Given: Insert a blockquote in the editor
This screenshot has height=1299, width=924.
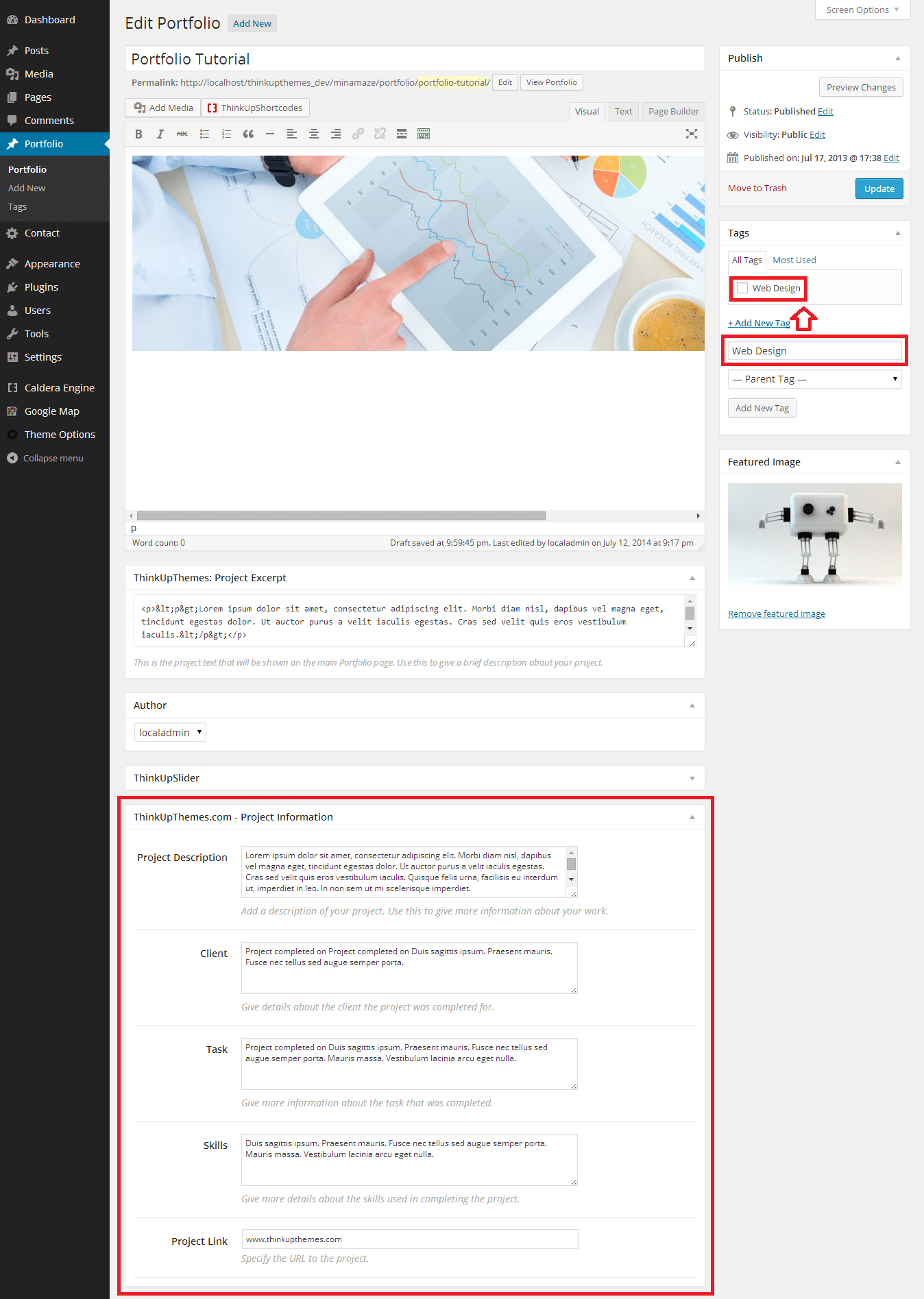Looking at the screenshot, I should [248, 134].
